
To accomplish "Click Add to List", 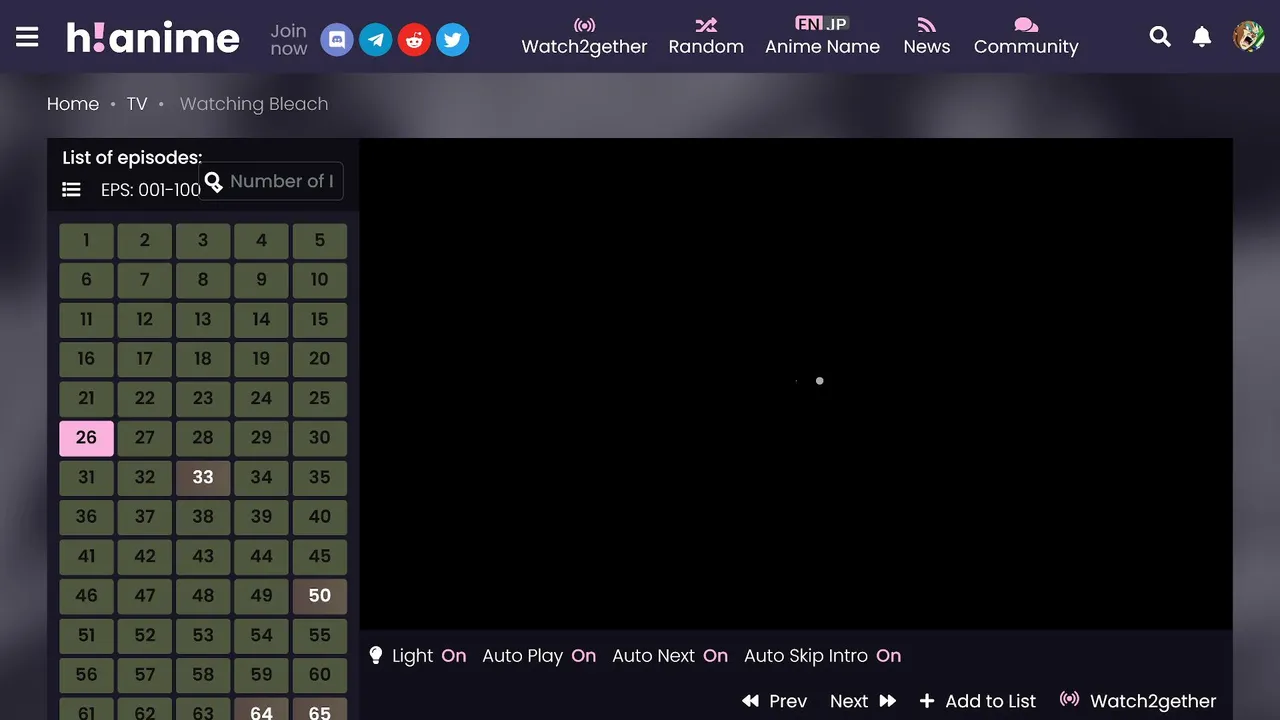I will 978,701.
